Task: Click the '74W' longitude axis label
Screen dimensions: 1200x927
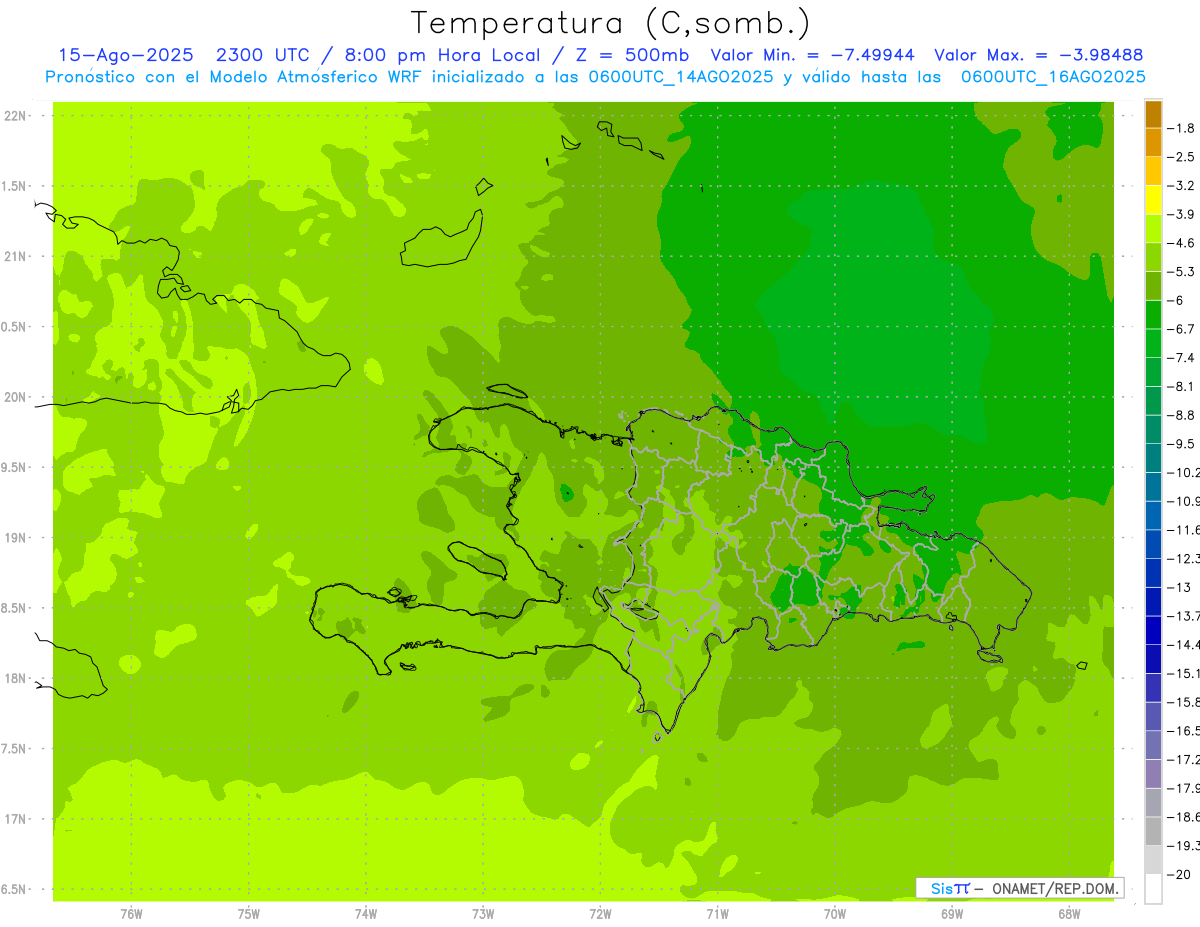Action: pos(366,914)
